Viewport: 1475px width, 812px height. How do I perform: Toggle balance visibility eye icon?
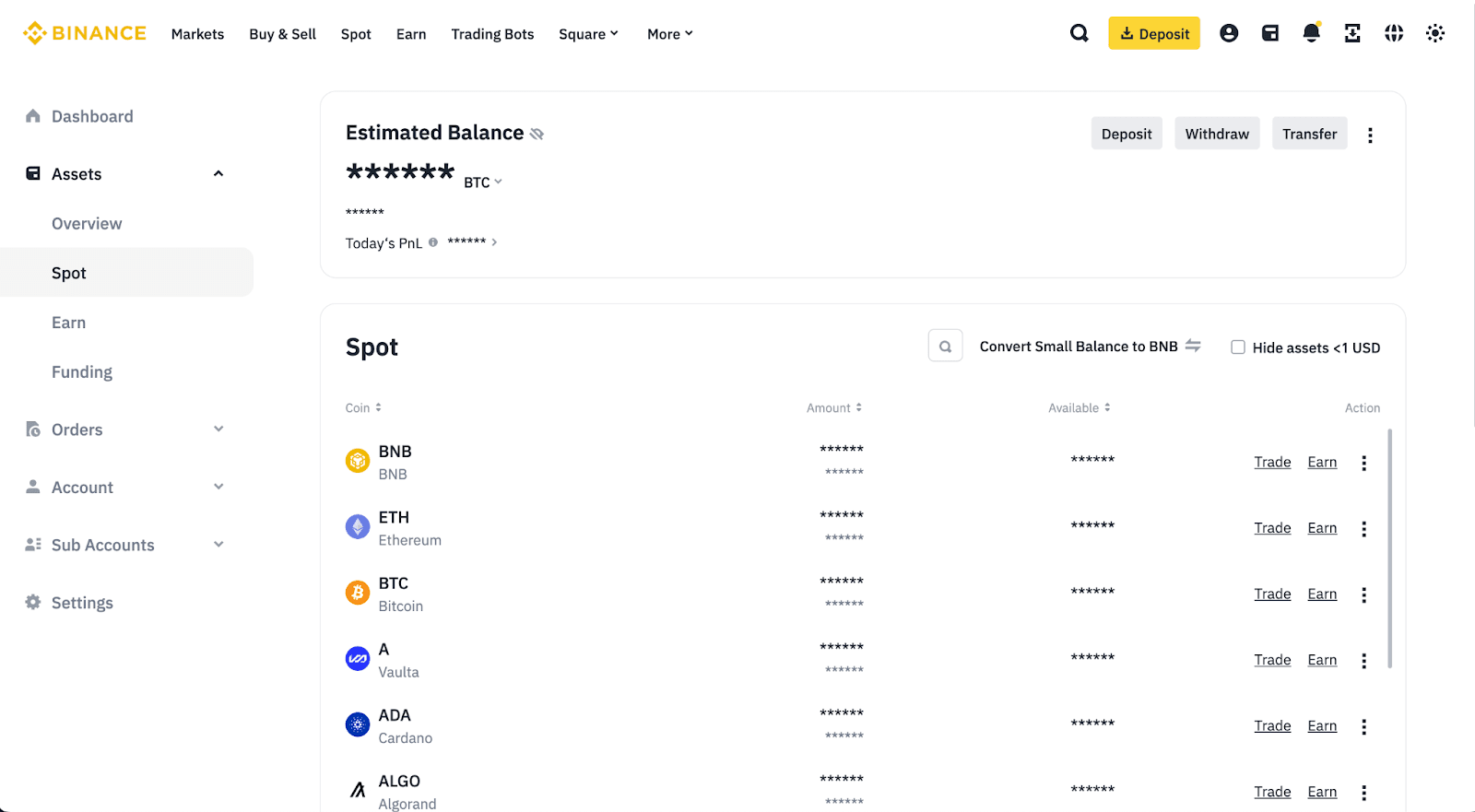(537, 135)
